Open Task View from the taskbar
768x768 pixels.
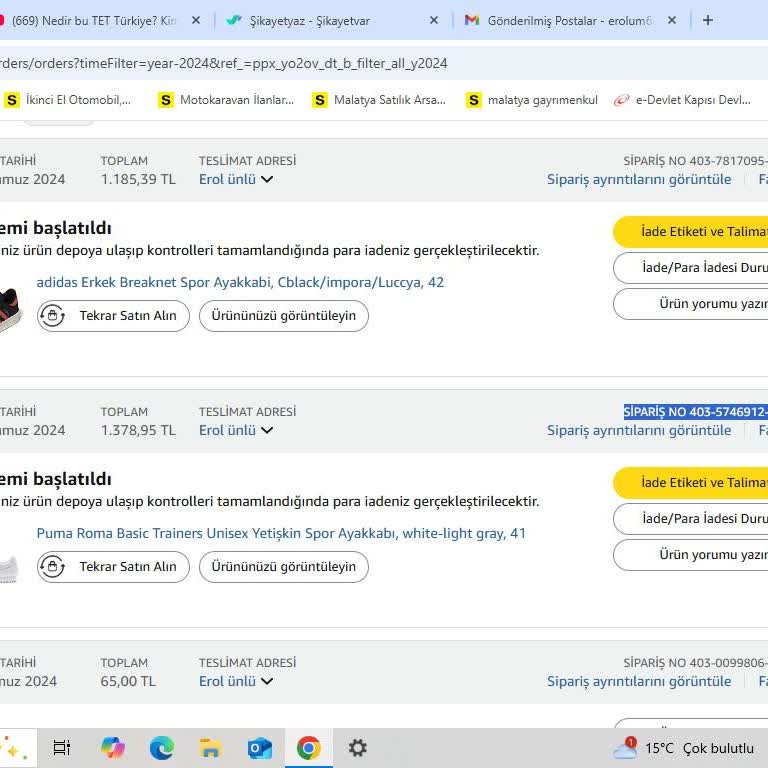pos(62,748)
